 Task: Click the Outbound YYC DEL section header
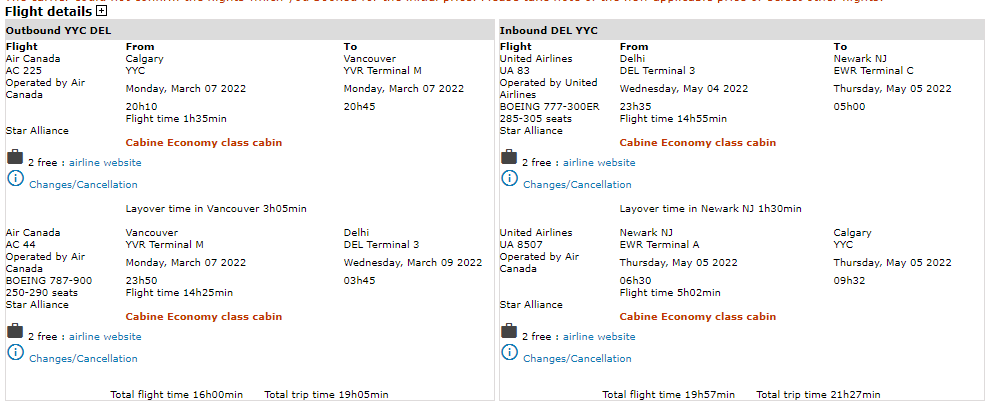[x=58, y=31]
